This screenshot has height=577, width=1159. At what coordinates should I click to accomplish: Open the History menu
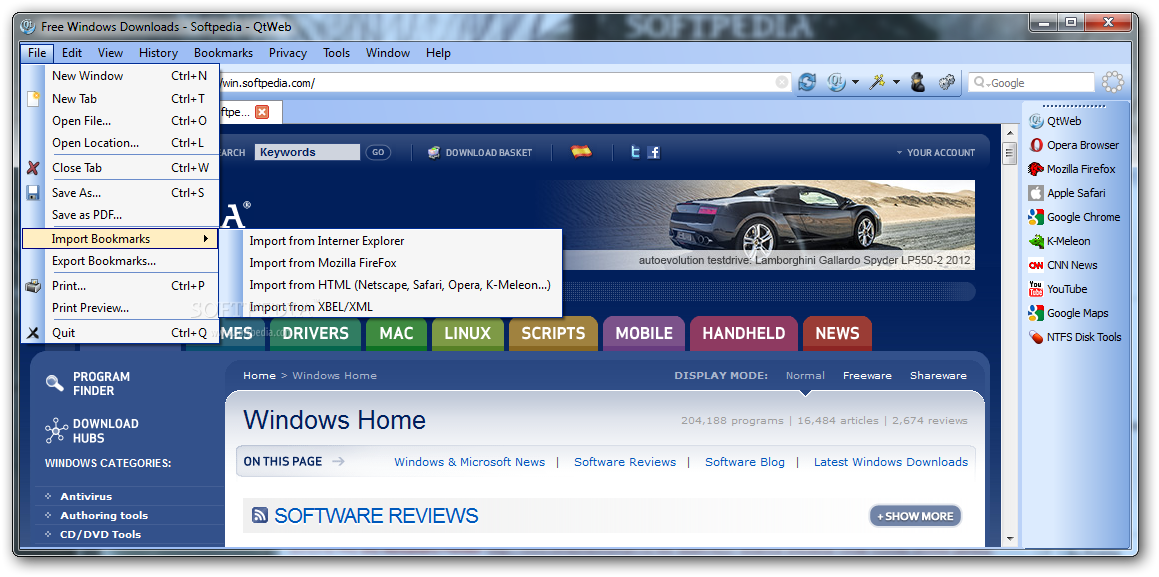[x=158, y=52]
